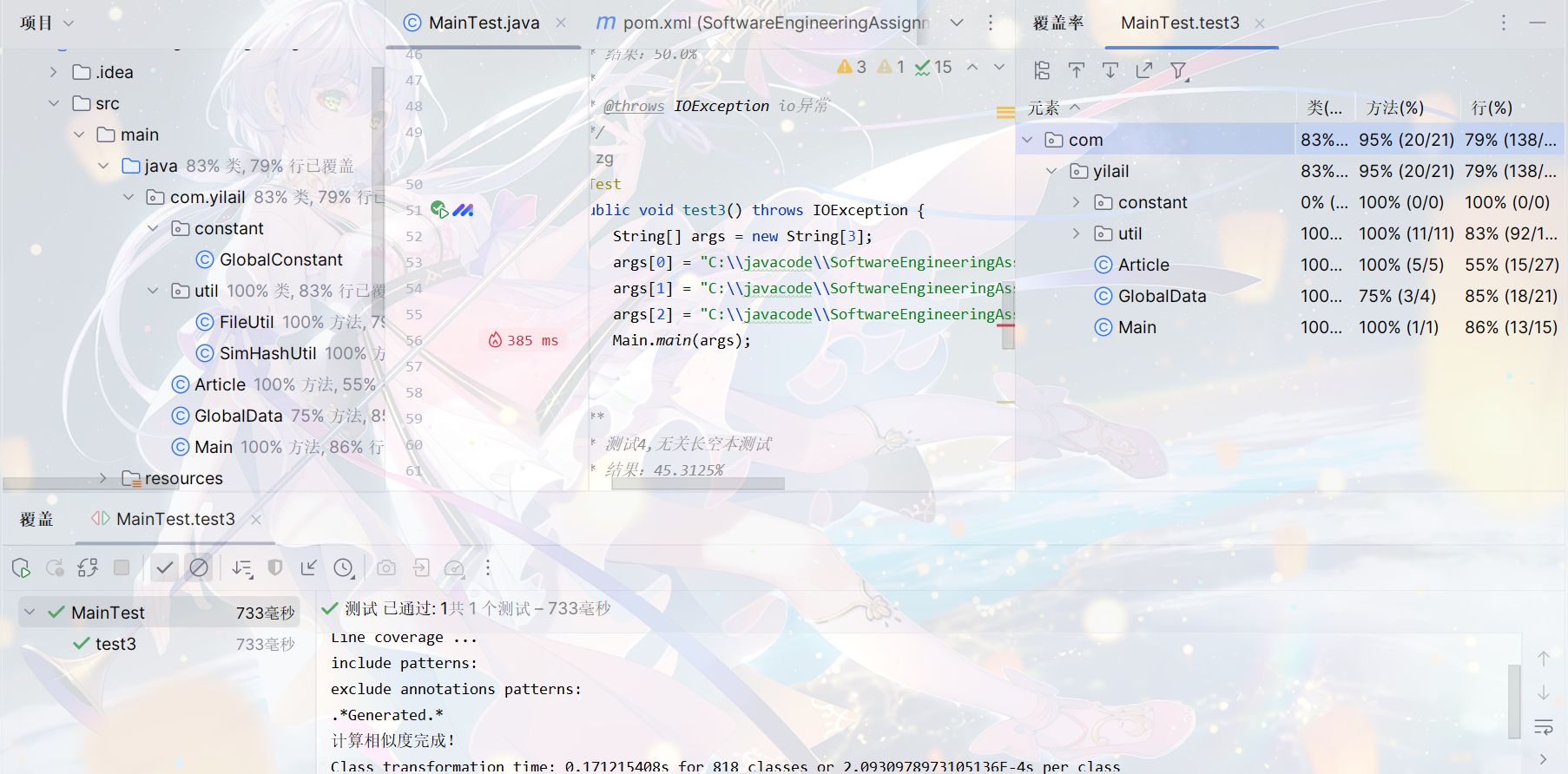The width and height of the screenshot is (1568, 774).
Task: Click the export results icon
Action: 421,567
